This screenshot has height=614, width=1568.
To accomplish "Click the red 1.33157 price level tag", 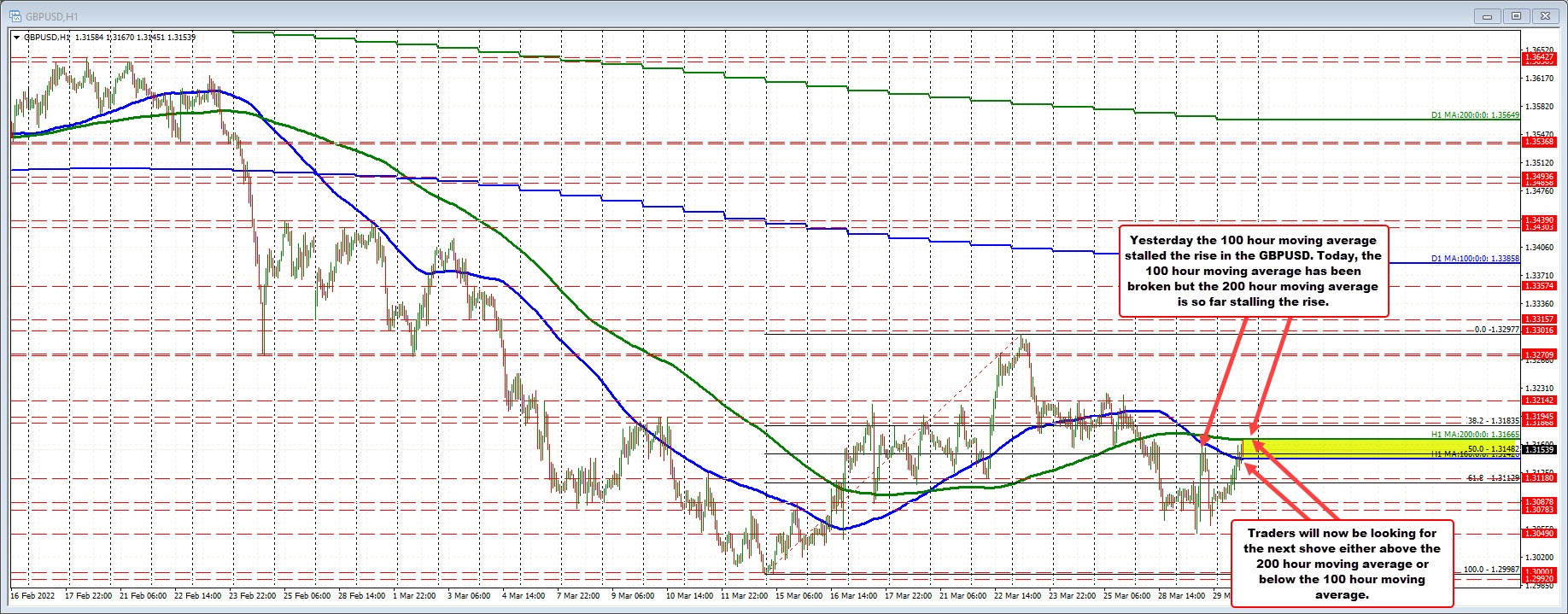I will point(1539,319).
